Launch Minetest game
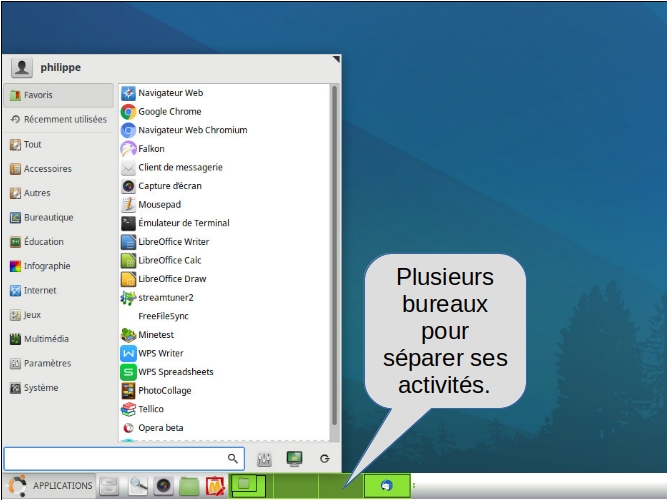This screenshot has width=667, height=500. pyautogui.click(x=155, y=335)
